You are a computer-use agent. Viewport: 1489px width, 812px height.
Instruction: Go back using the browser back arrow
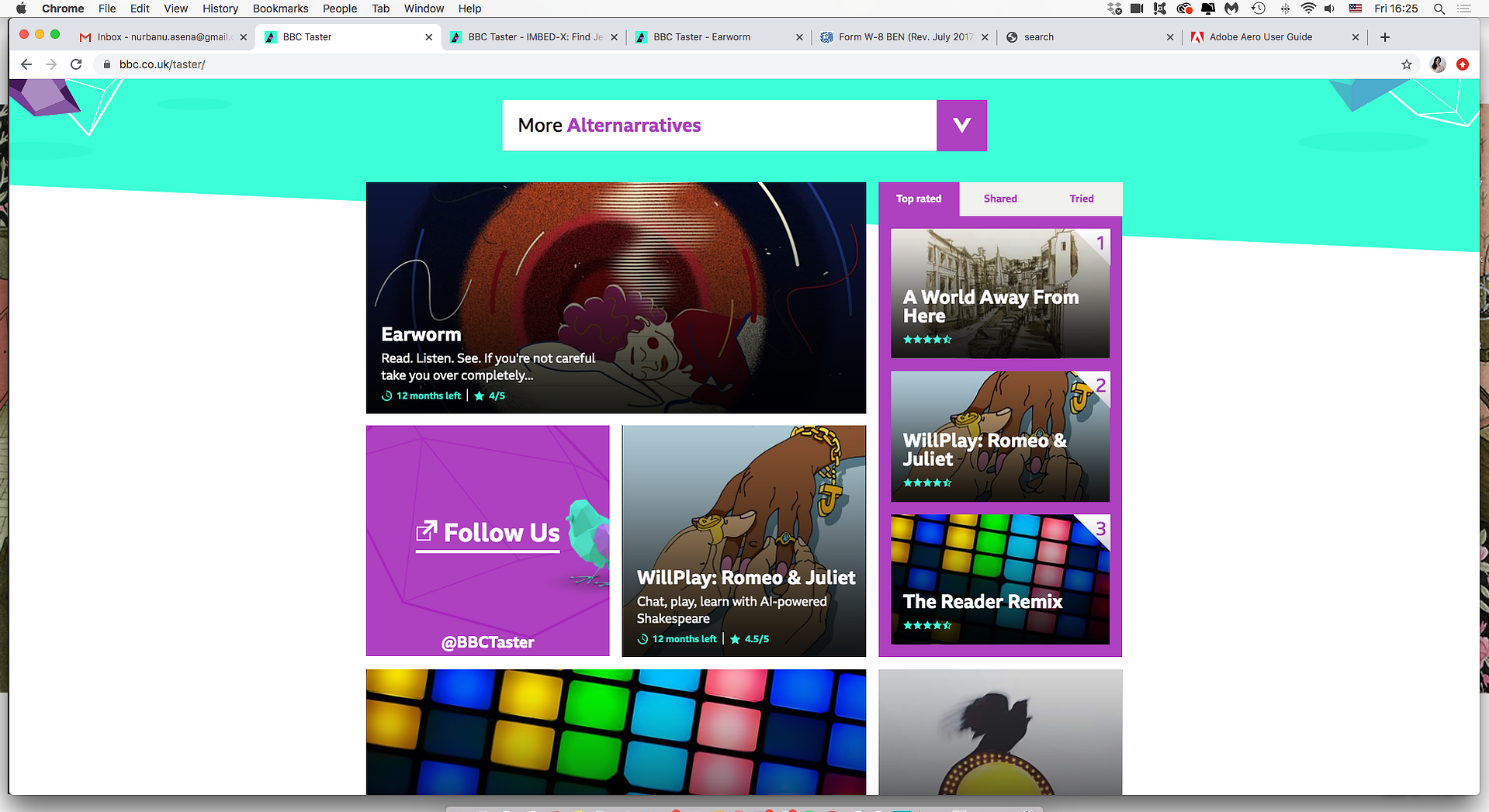[26, 64]
